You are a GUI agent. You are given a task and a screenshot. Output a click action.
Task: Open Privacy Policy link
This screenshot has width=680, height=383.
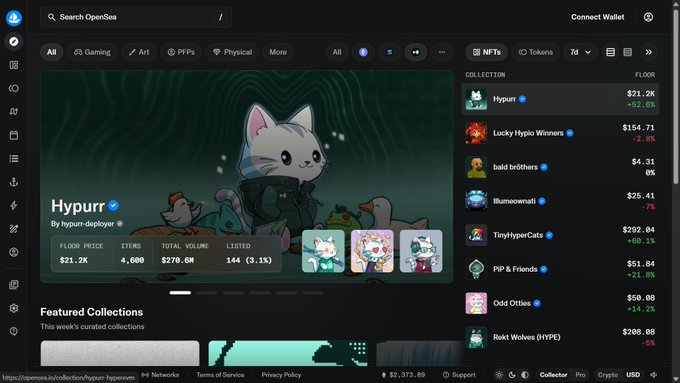point(281,375)
